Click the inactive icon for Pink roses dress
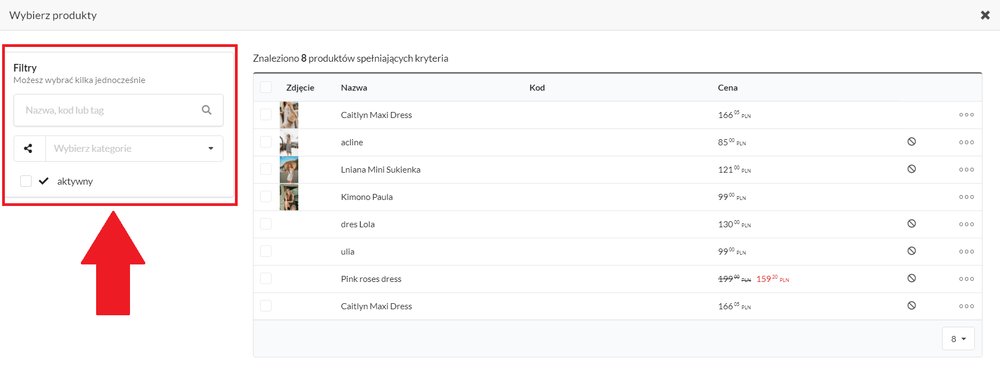The width and height of the screenshot is (1000, 379). click(911, 279)
